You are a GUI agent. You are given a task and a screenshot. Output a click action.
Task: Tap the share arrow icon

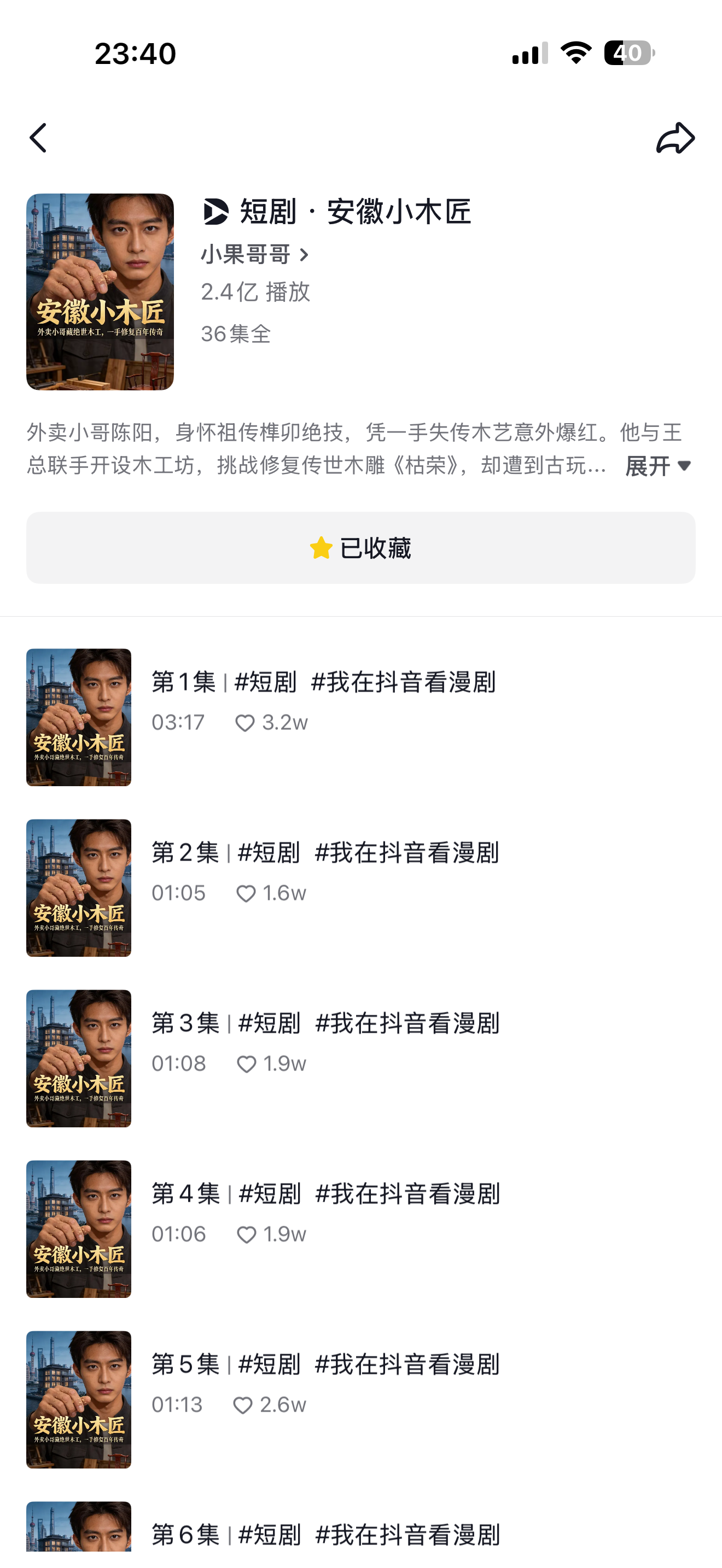675,138
